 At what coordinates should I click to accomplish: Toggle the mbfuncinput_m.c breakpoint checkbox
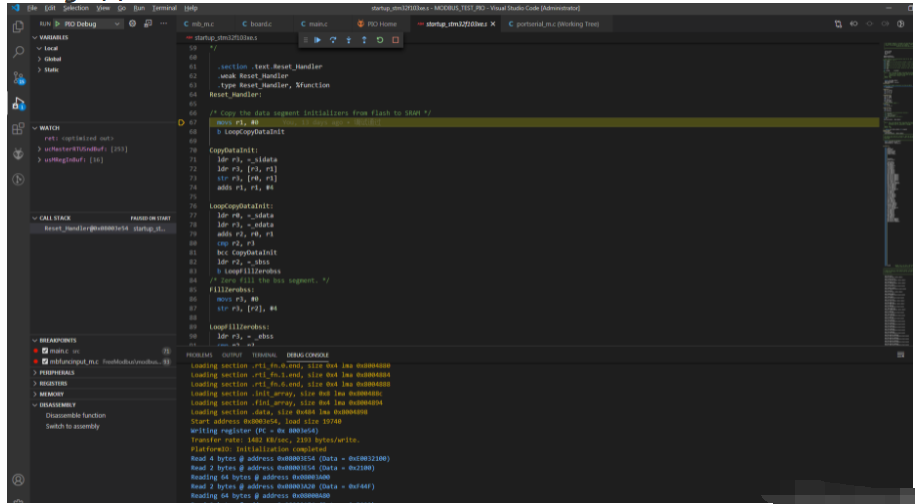pyautogui.click(x=45, y=362)
